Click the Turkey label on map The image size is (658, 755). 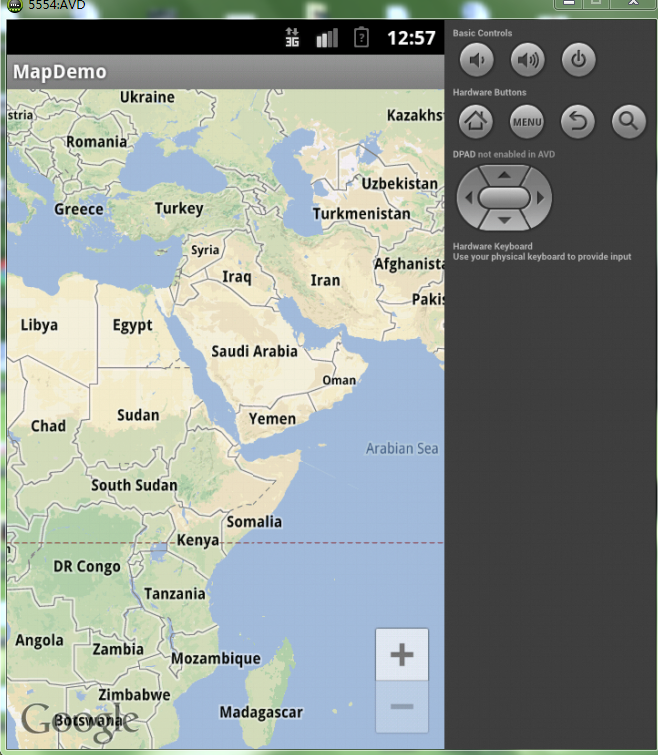(x=179, y=208)
